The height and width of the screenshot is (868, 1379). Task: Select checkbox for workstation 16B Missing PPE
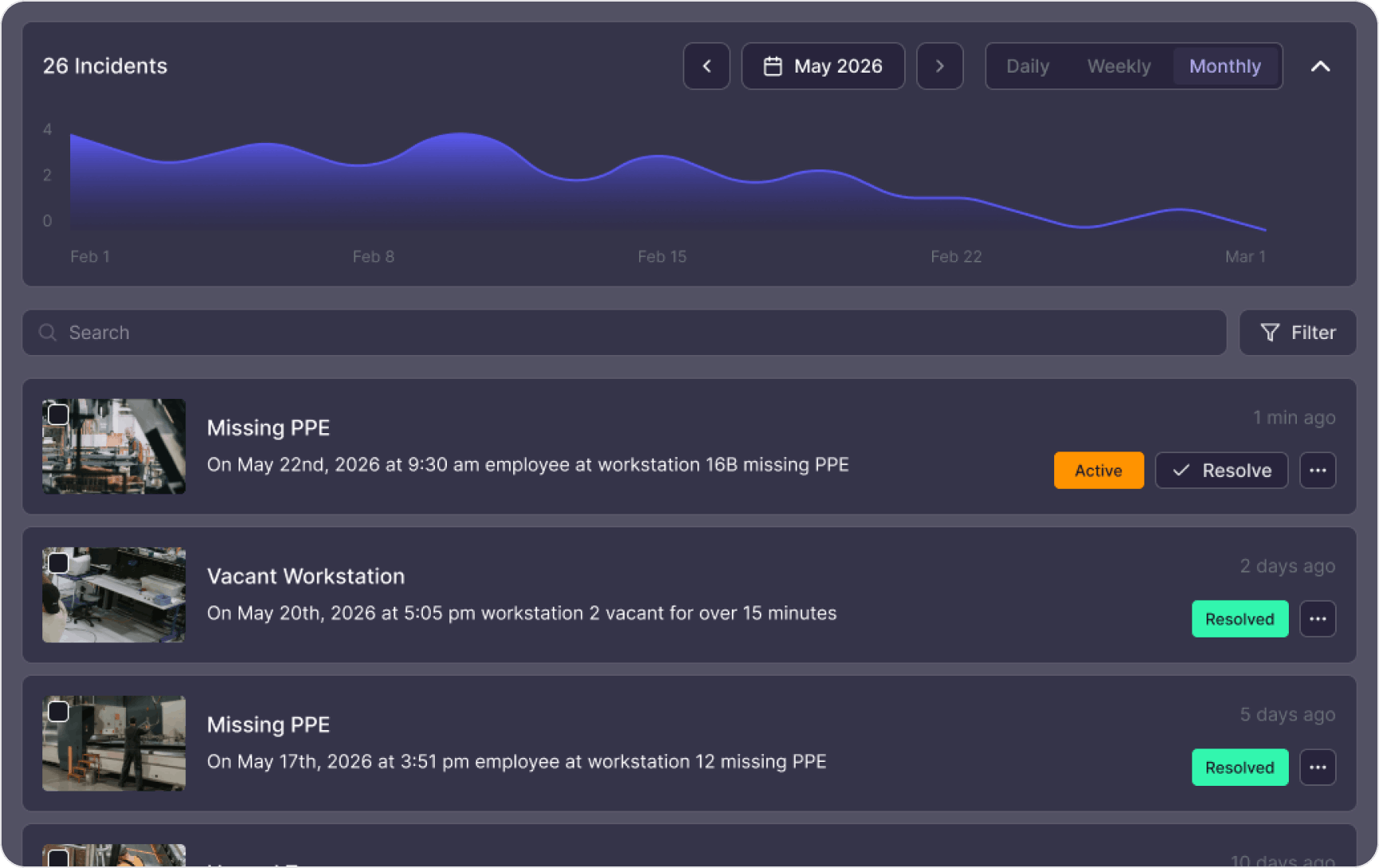click(x=58, y=414)
